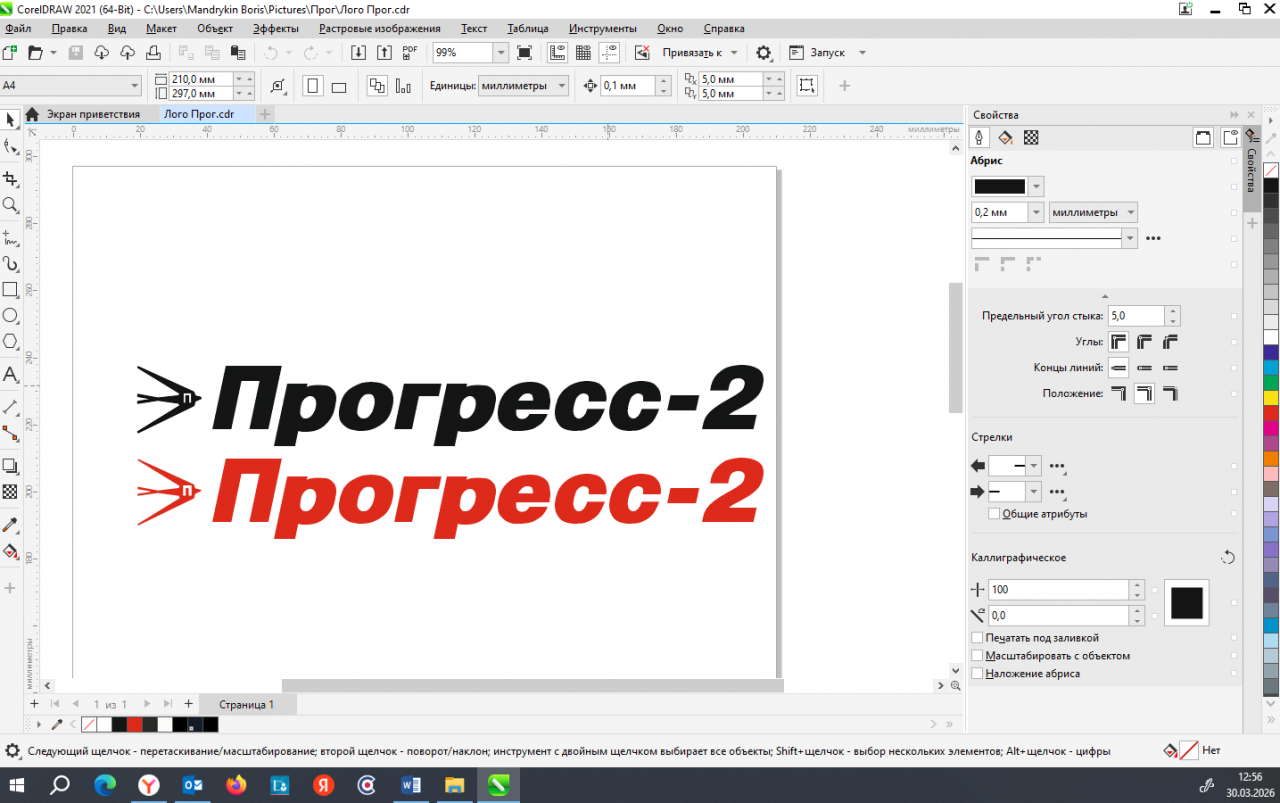Viewport: 1280px width, 803px height.
Task: Enable the Общие атрибуты checkbox
Action: point(994,514)
